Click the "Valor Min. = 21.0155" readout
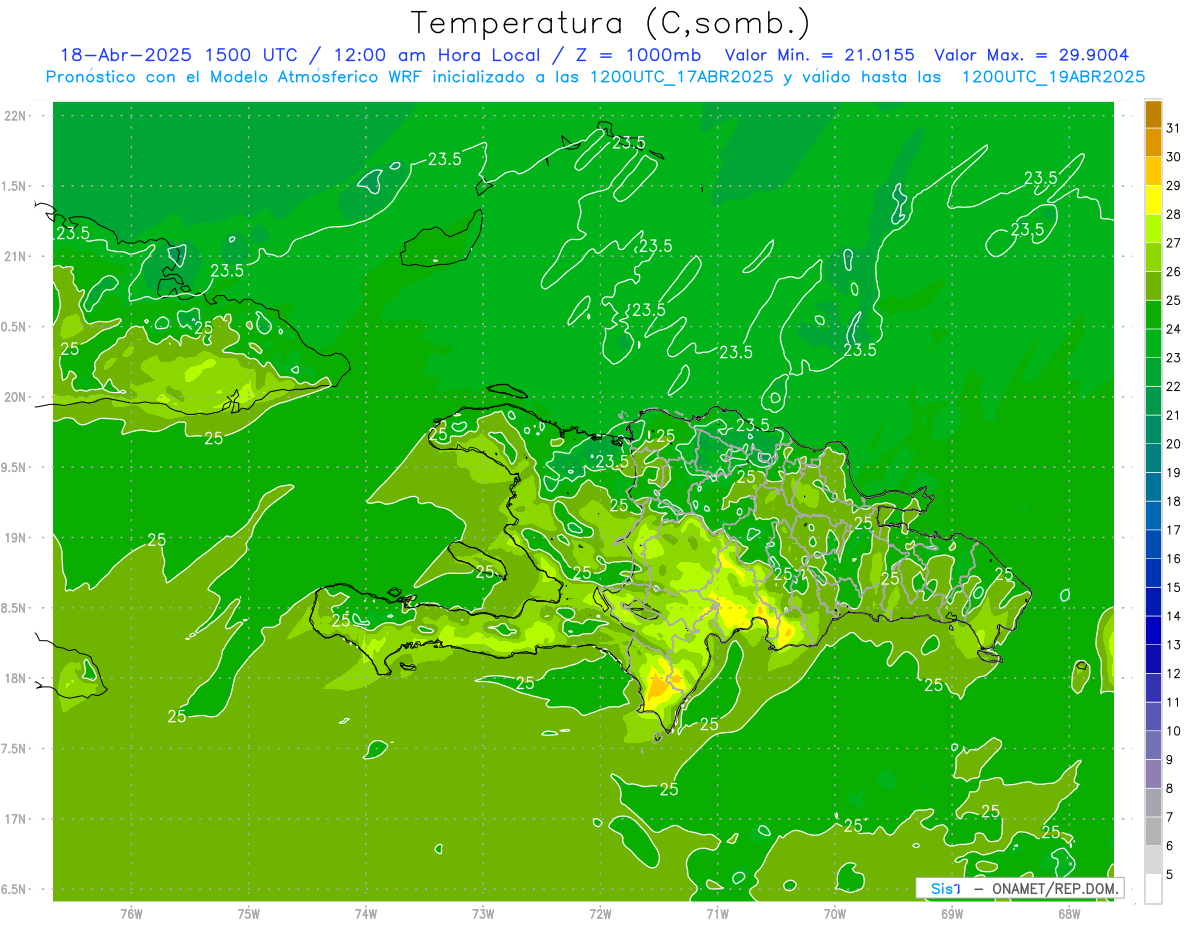The width and height of the screenshot is (1200, 927). 819,55
